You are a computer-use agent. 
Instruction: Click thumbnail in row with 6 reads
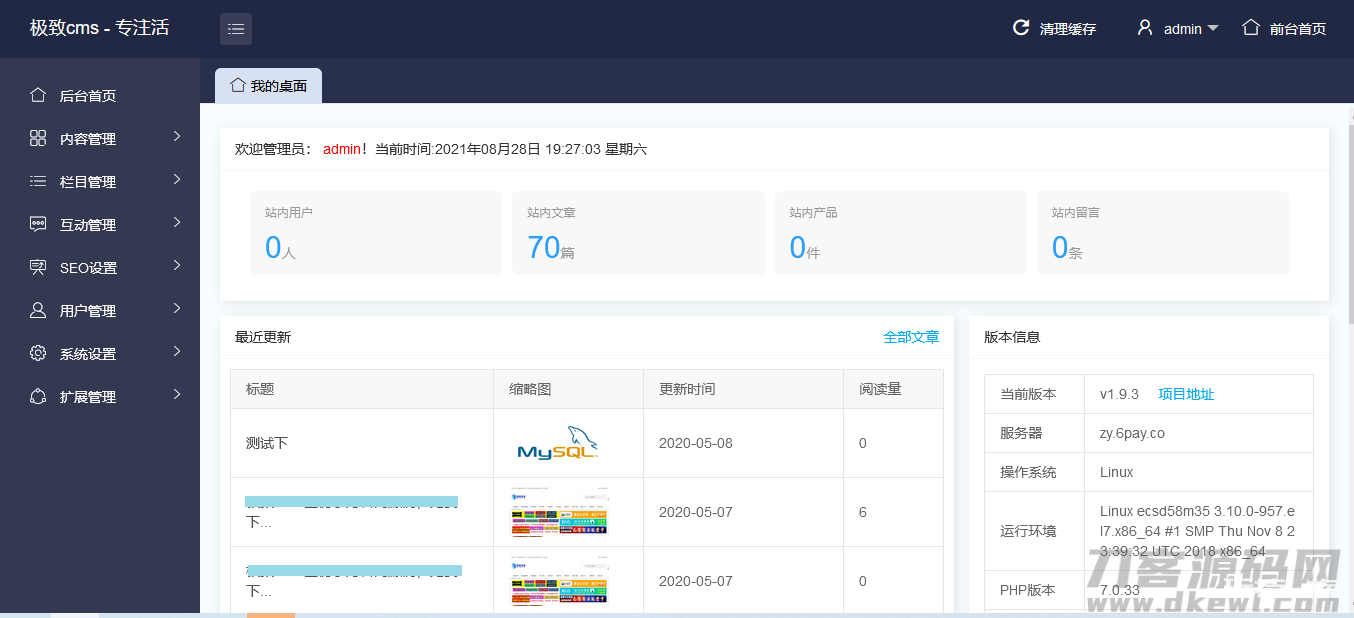(559, 512)
